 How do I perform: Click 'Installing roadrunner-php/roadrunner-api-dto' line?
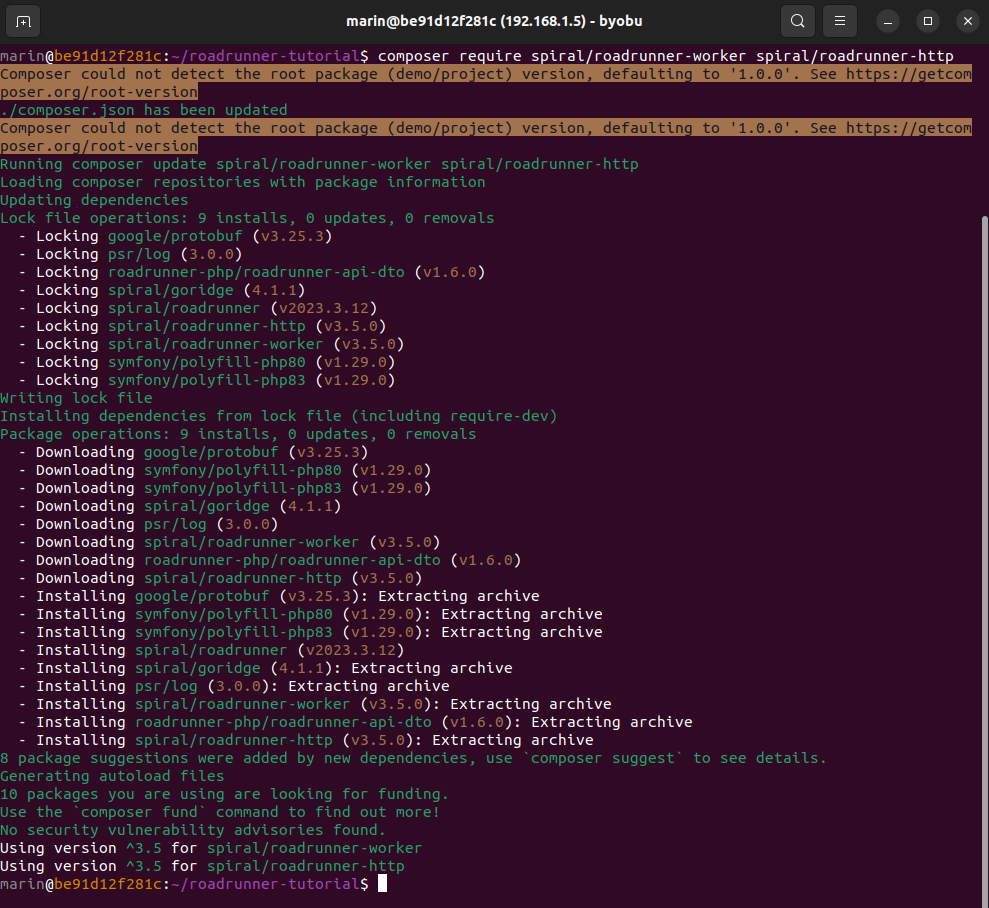(x=355, y=723)
